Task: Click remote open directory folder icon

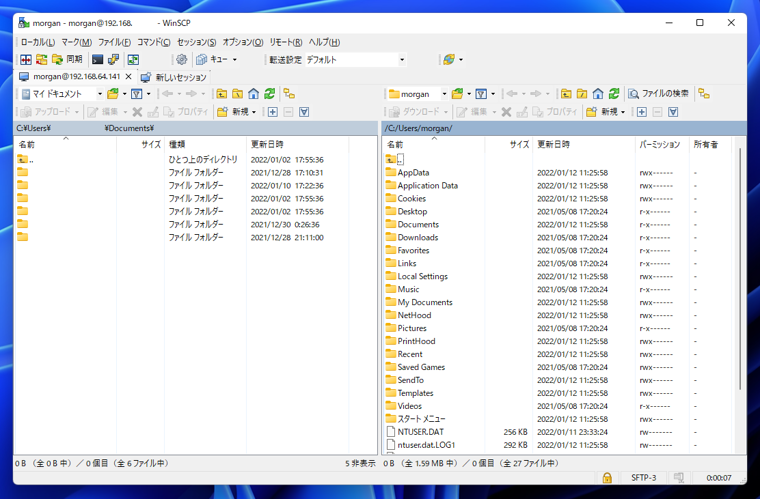Action: tap(457, 94)
